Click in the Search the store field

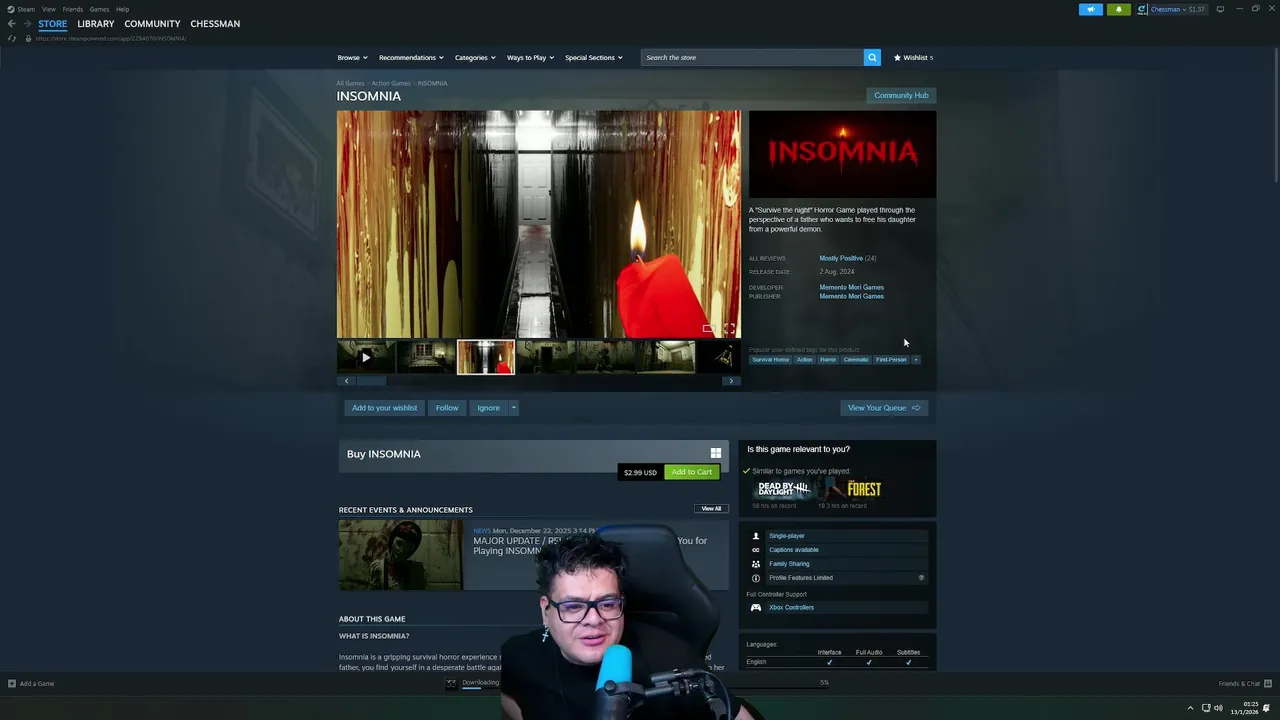point(752,57)
